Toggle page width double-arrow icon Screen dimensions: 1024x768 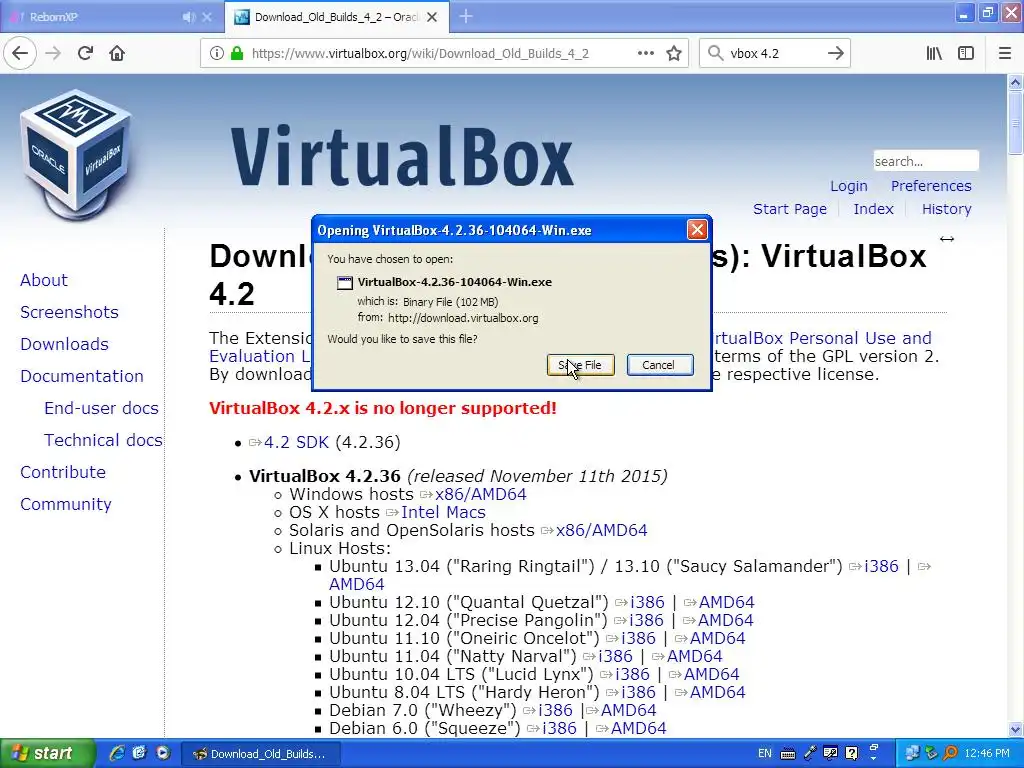(946, 239)
